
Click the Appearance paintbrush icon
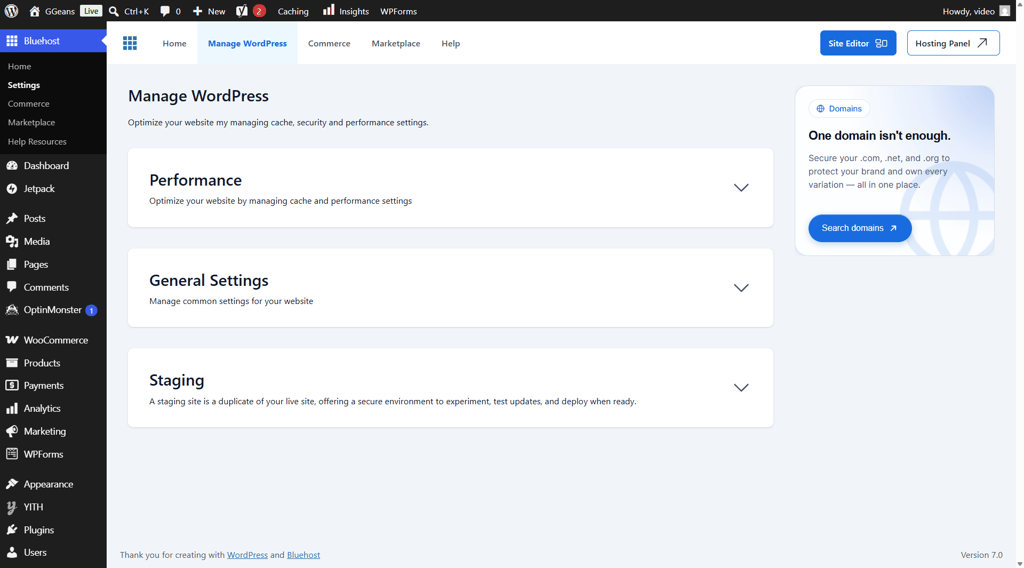(12, 484)
